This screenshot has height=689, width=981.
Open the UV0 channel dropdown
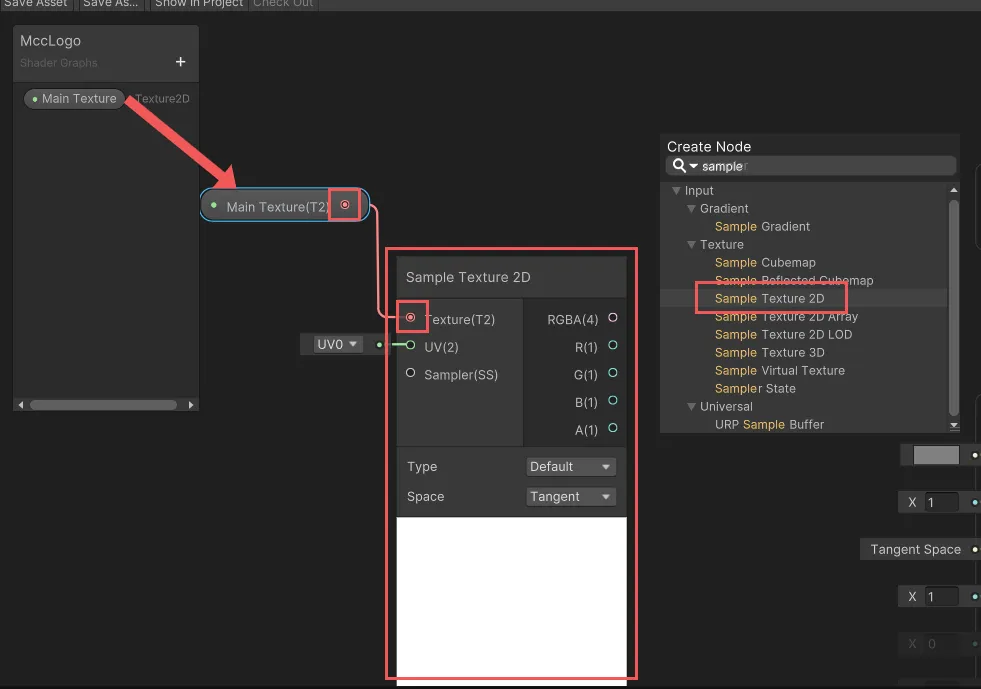[x=336, y=344]
